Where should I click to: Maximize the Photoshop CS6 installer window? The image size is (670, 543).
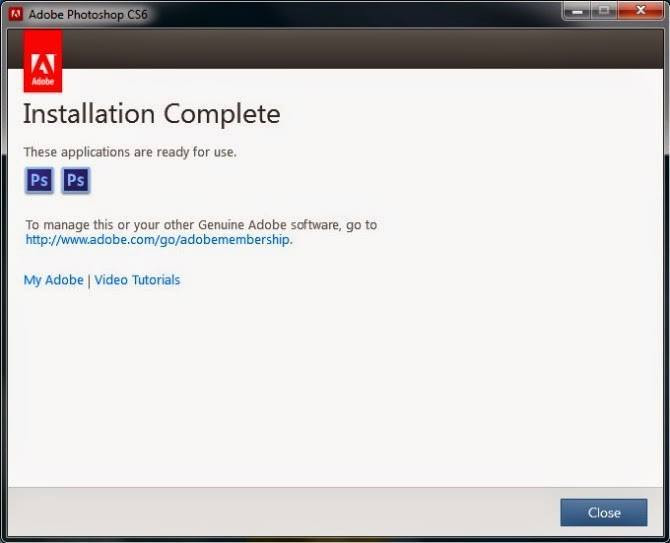click(x=604, y=11)
